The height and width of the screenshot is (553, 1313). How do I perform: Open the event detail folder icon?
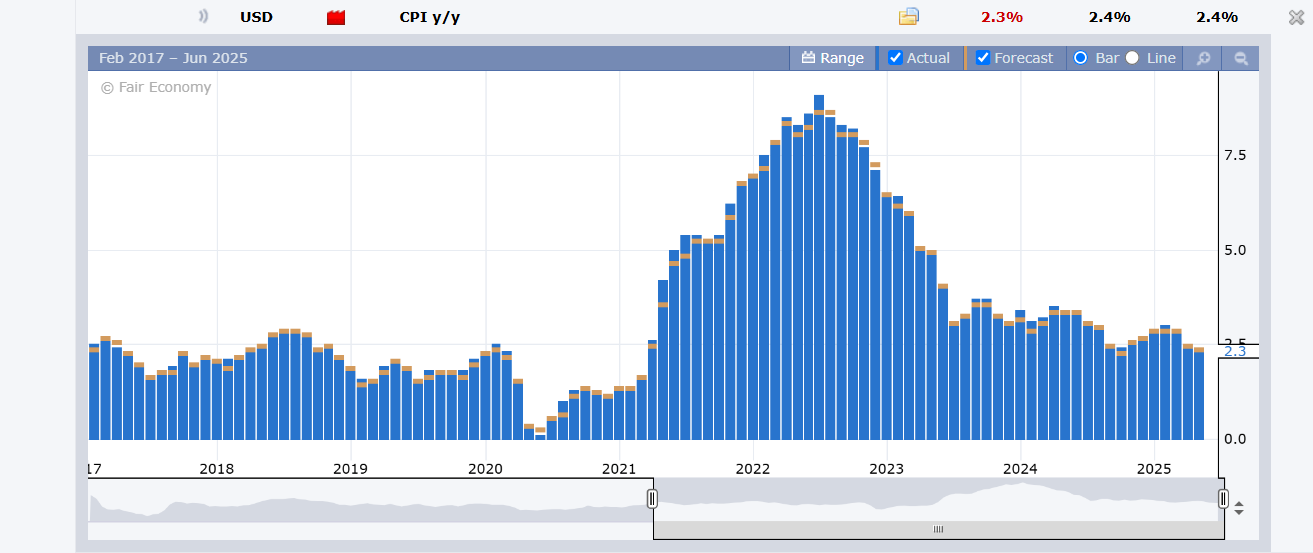tap(908, 16)
